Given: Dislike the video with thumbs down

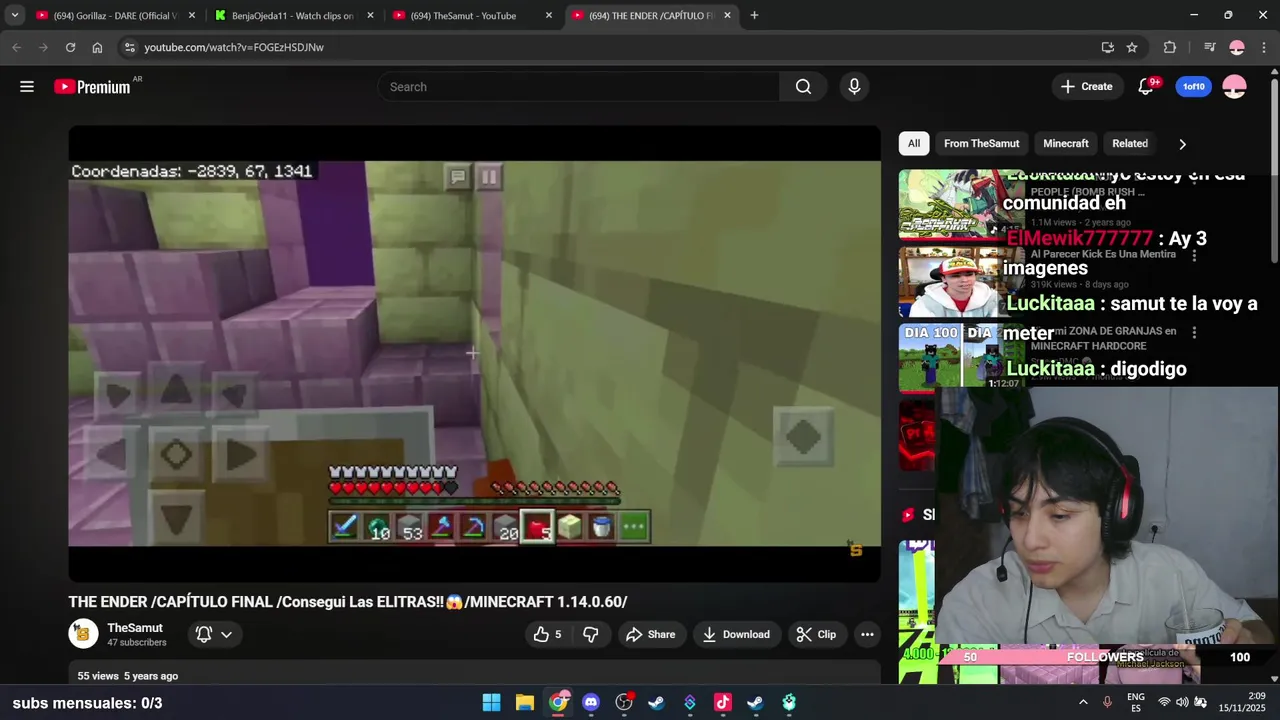Looking at the screenshot, I should tap(591, 634).
